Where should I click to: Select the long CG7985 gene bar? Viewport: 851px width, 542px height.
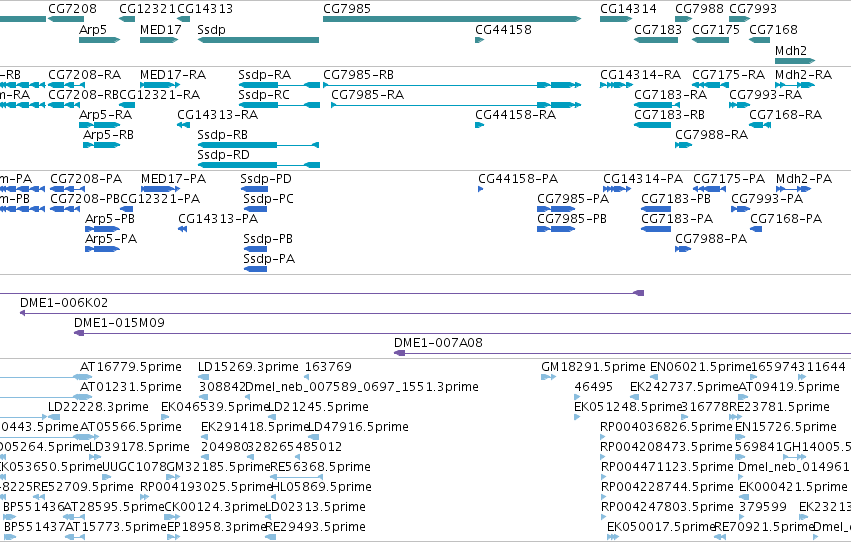click(452, 19)
